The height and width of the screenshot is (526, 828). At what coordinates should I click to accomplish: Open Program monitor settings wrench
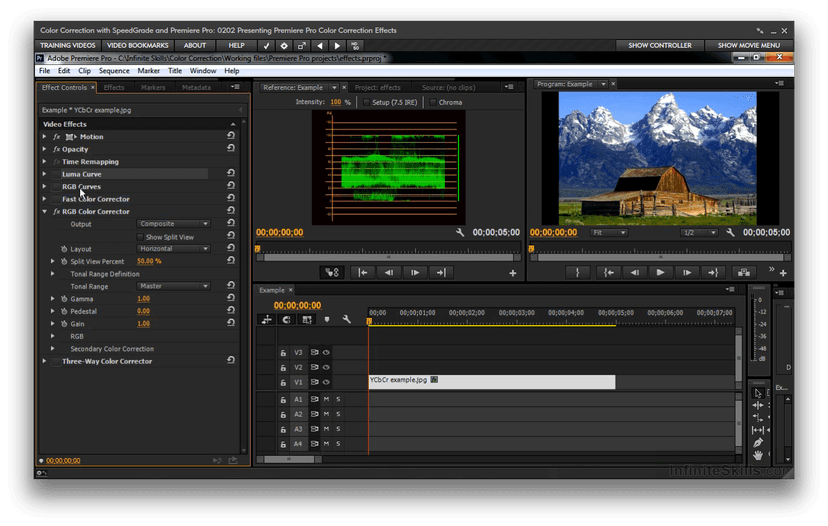tap(730, 232)
